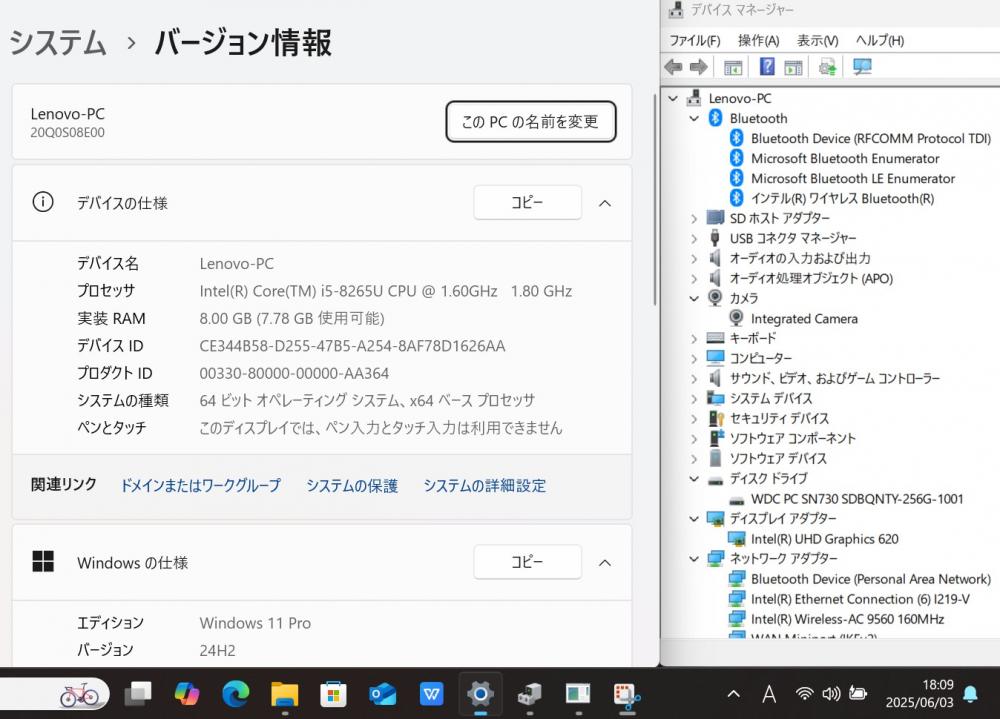The width and height of the screenshot is (1000, 719).
Task: Collapse the ディスク ドライブ category chevron
Action: [x=695, y=478]
